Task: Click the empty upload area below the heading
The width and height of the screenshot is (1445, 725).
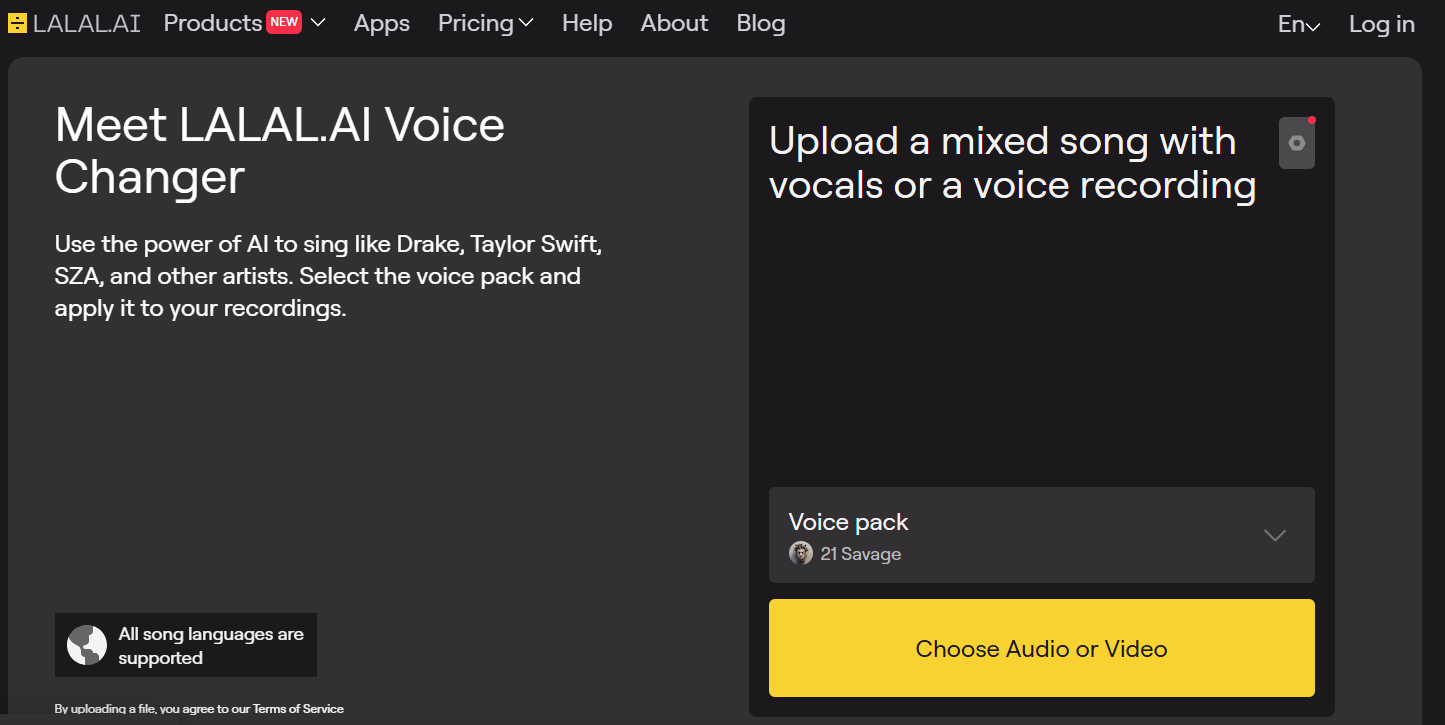Action: (1040, 340)
